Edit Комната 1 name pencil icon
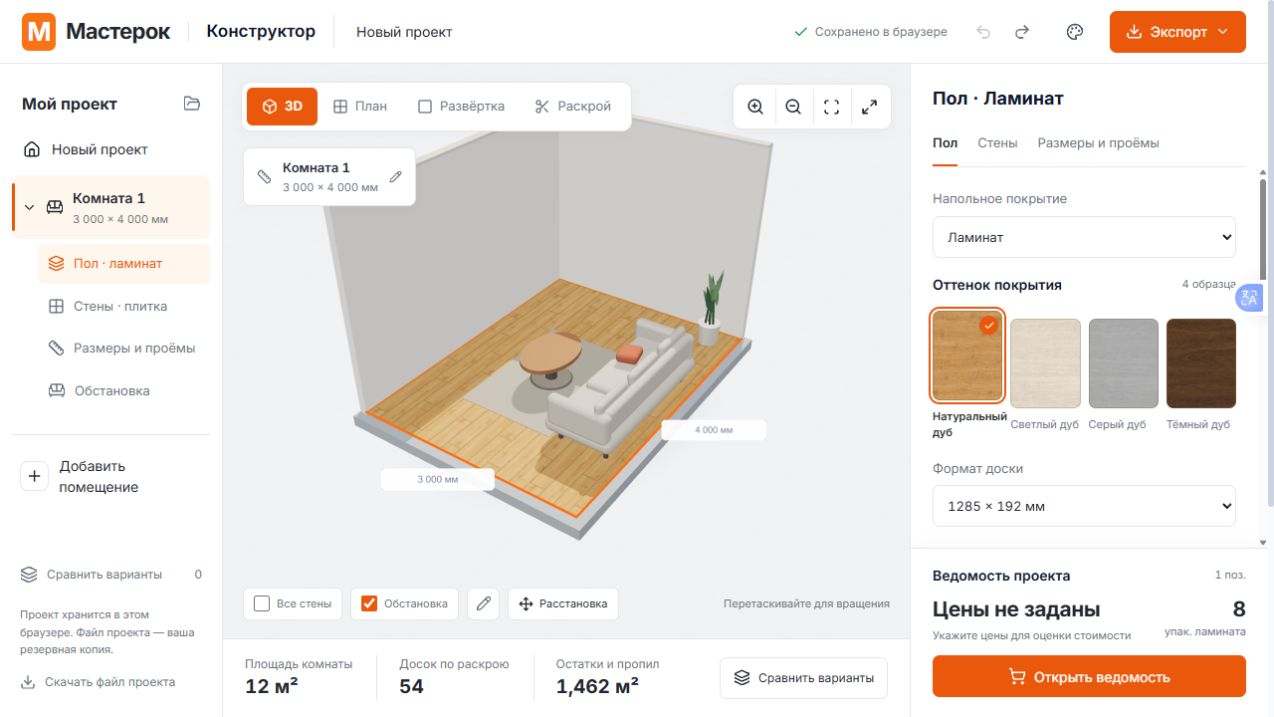 (x=395, y=177)
